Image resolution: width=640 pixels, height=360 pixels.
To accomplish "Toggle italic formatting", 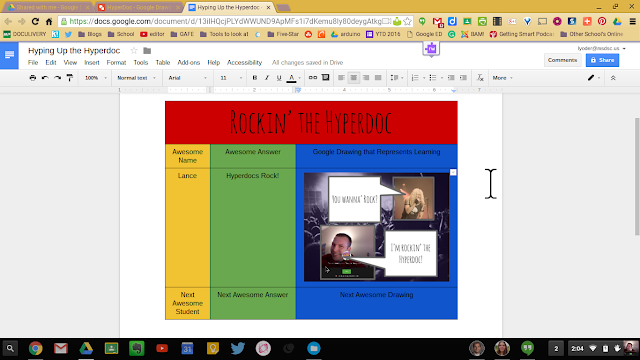I will 267,78.
